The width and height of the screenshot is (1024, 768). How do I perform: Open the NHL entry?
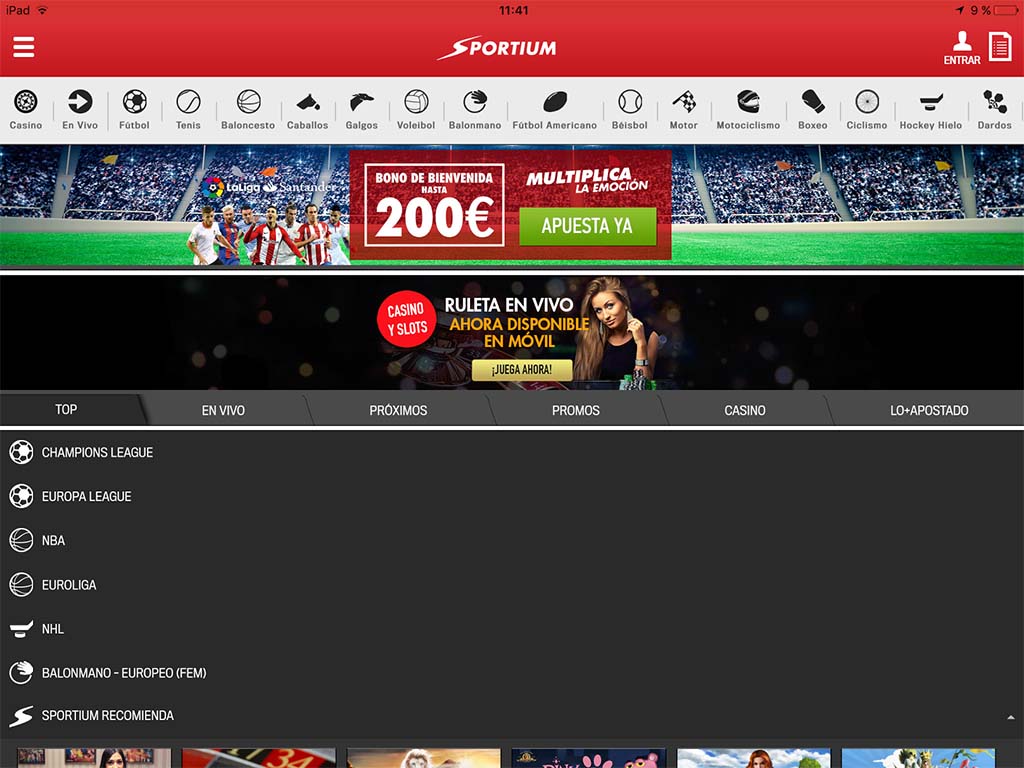click(512, 628)
